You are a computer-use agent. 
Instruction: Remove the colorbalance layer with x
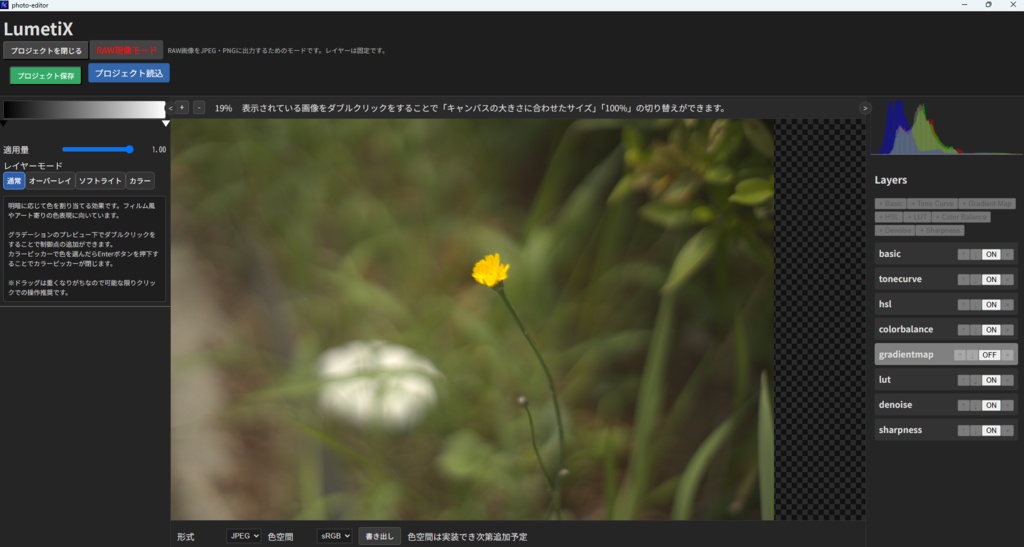pyautogui.click(x=1008, y=330)
